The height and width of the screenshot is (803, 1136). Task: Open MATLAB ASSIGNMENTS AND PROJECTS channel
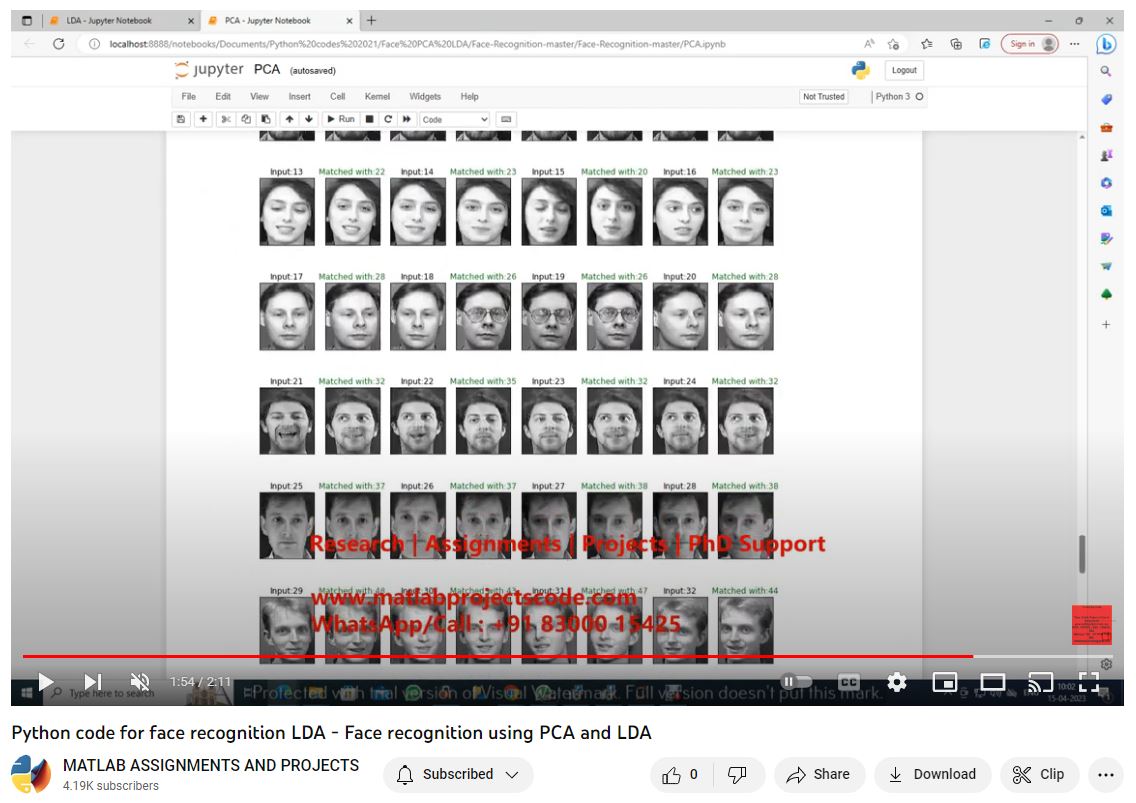point(211,765)
